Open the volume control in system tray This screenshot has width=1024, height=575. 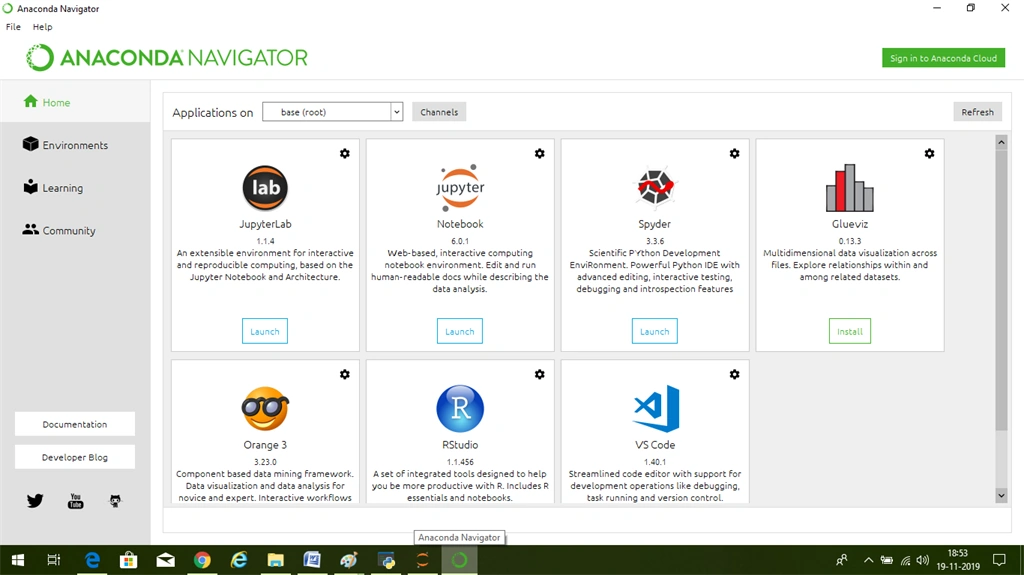tap(923, 560)
